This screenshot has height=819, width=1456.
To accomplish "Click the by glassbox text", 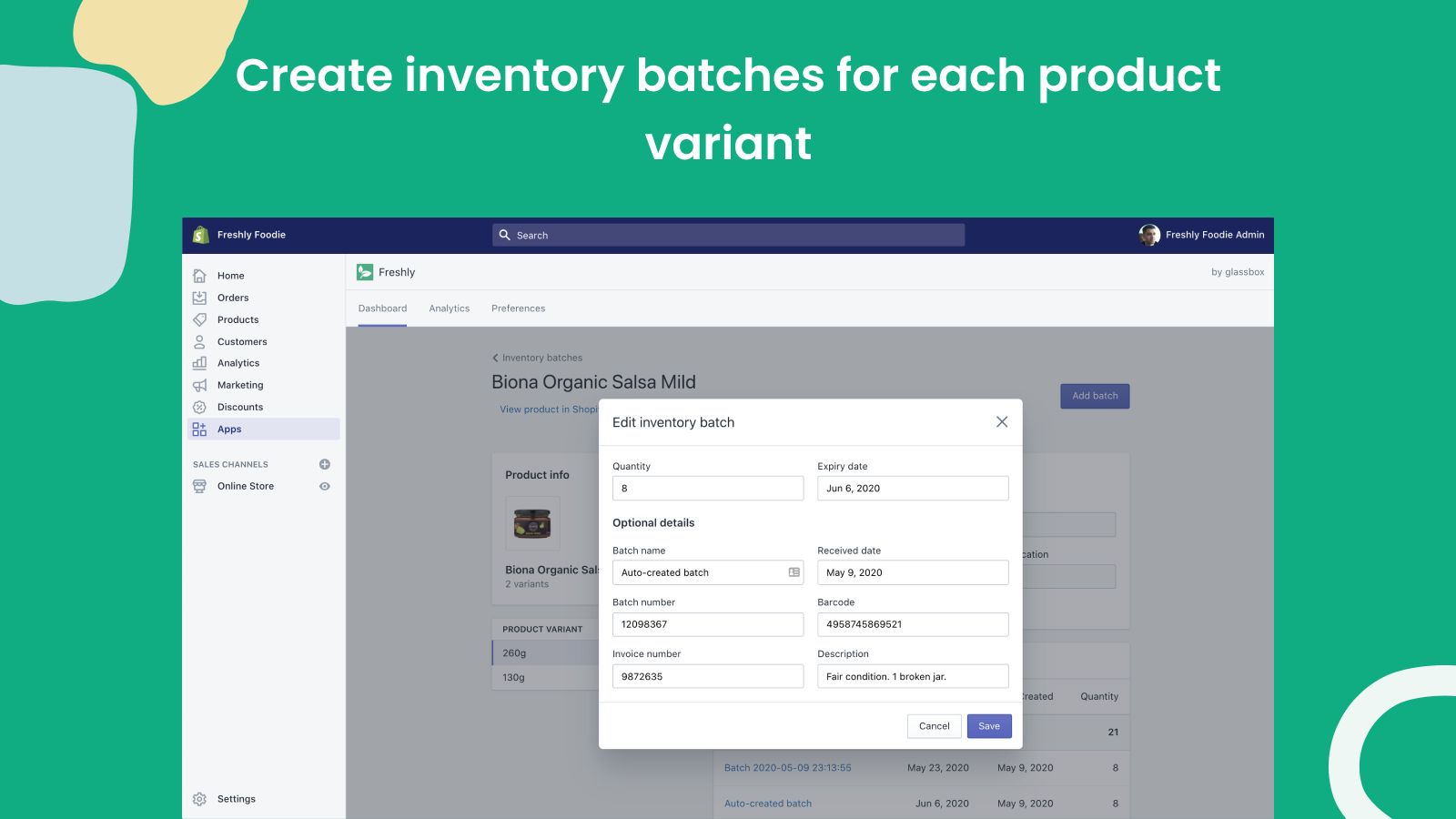I will (1238, 272).
